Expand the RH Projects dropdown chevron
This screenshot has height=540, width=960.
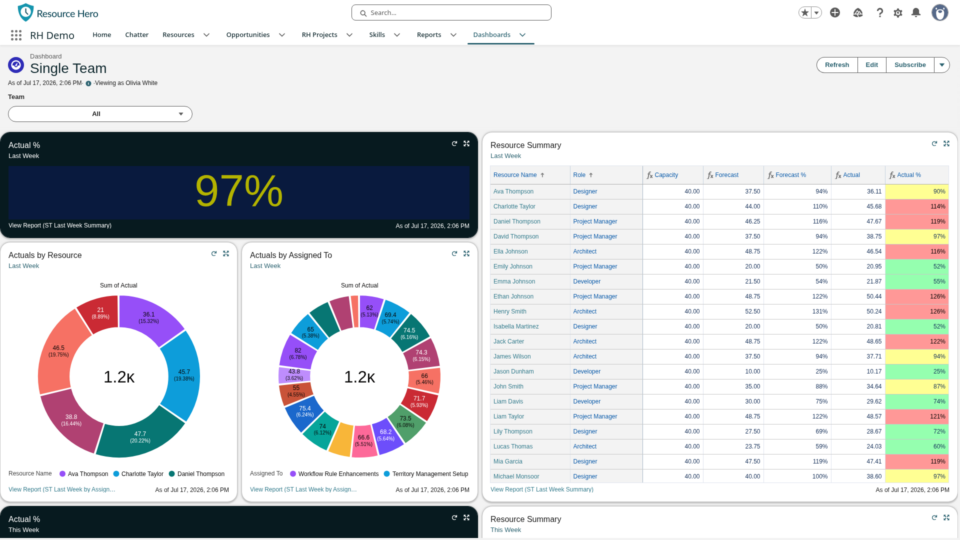click(349, 35)
